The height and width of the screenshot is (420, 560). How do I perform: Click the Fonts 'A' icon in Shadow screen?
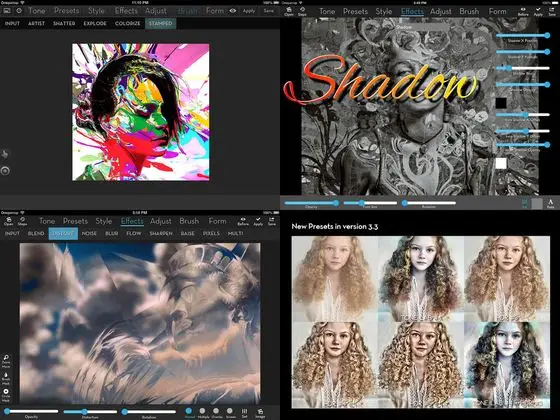click(551, 204)
